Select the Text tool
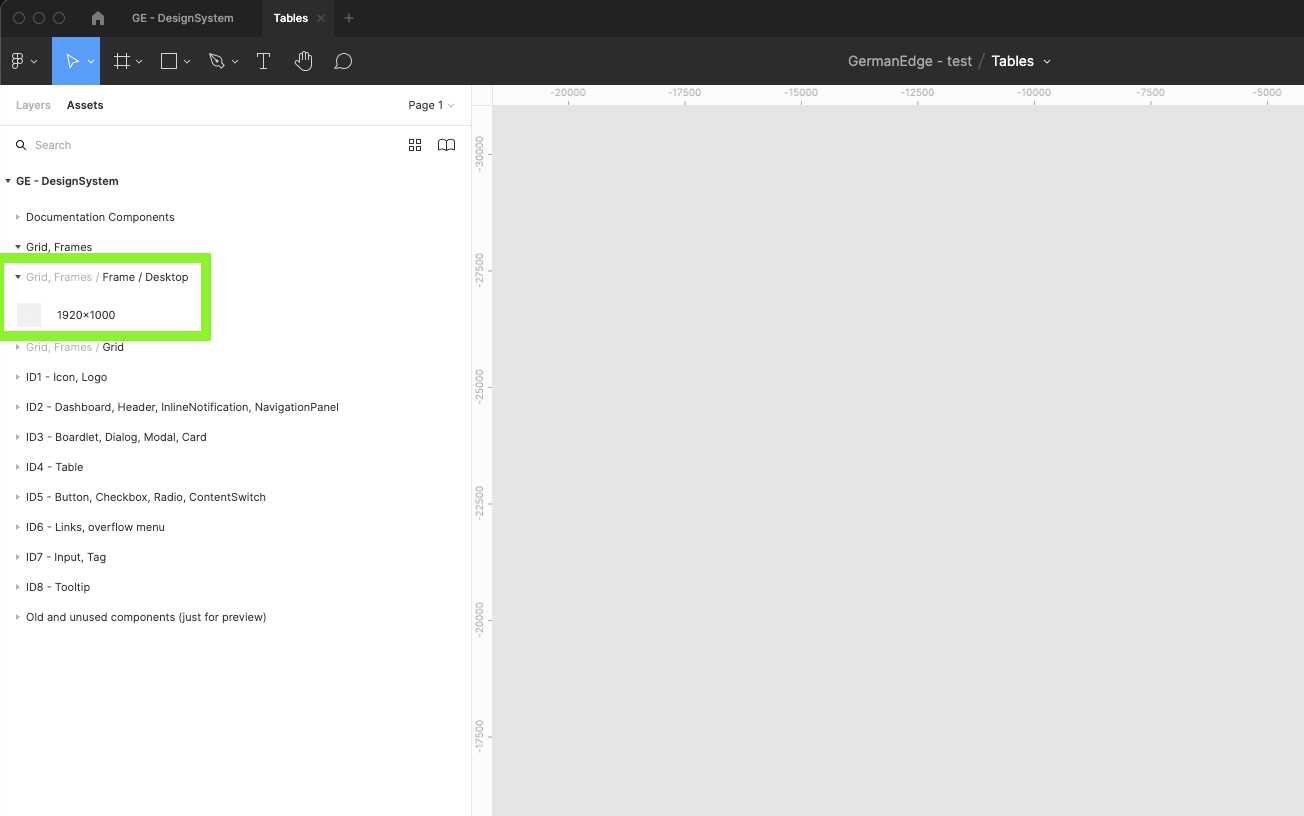1304x816 pixels. (x=263, y=61)
